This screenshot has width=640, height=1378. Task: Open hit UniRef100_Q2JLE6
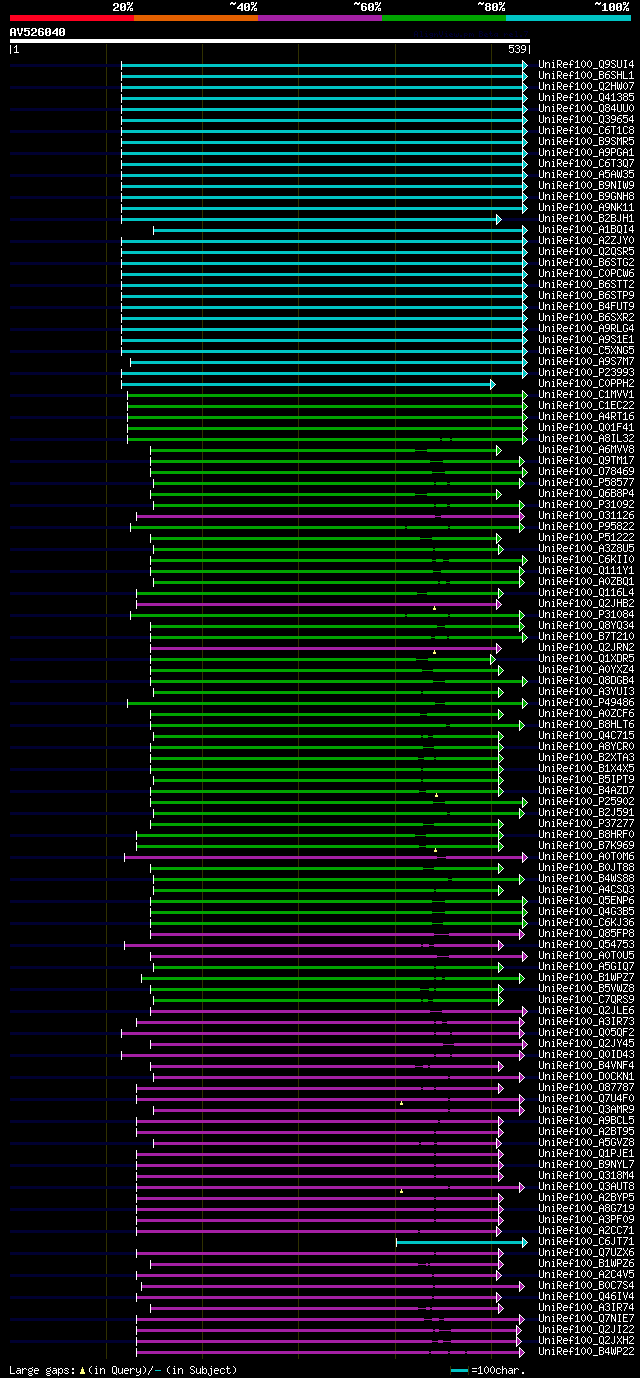[586, 1010]
